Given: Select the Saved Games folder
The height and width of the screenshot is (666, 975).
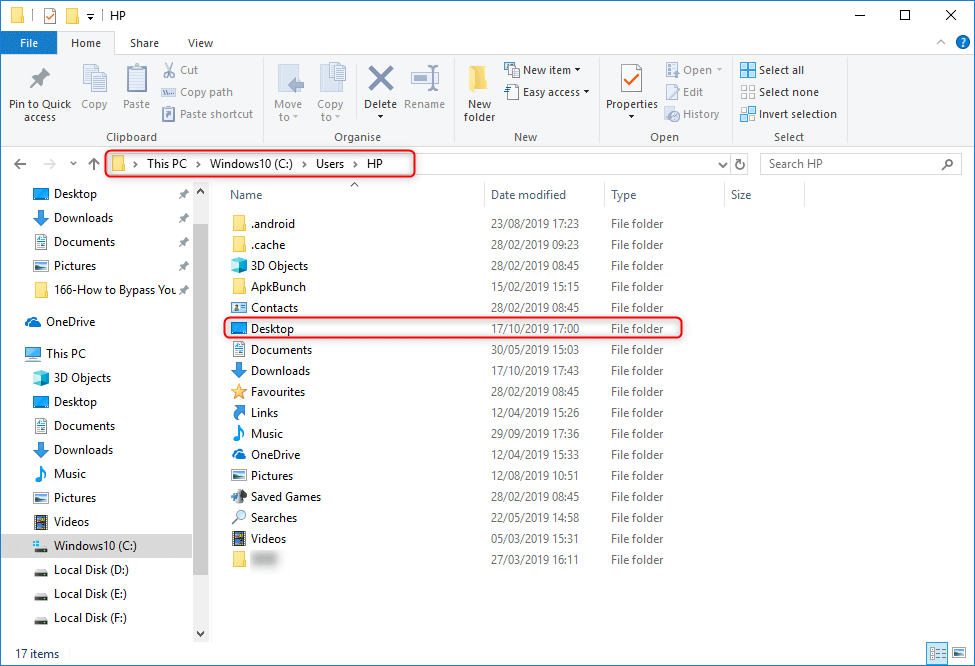Looking at the screenshot, I should click(x=453, y=497).
